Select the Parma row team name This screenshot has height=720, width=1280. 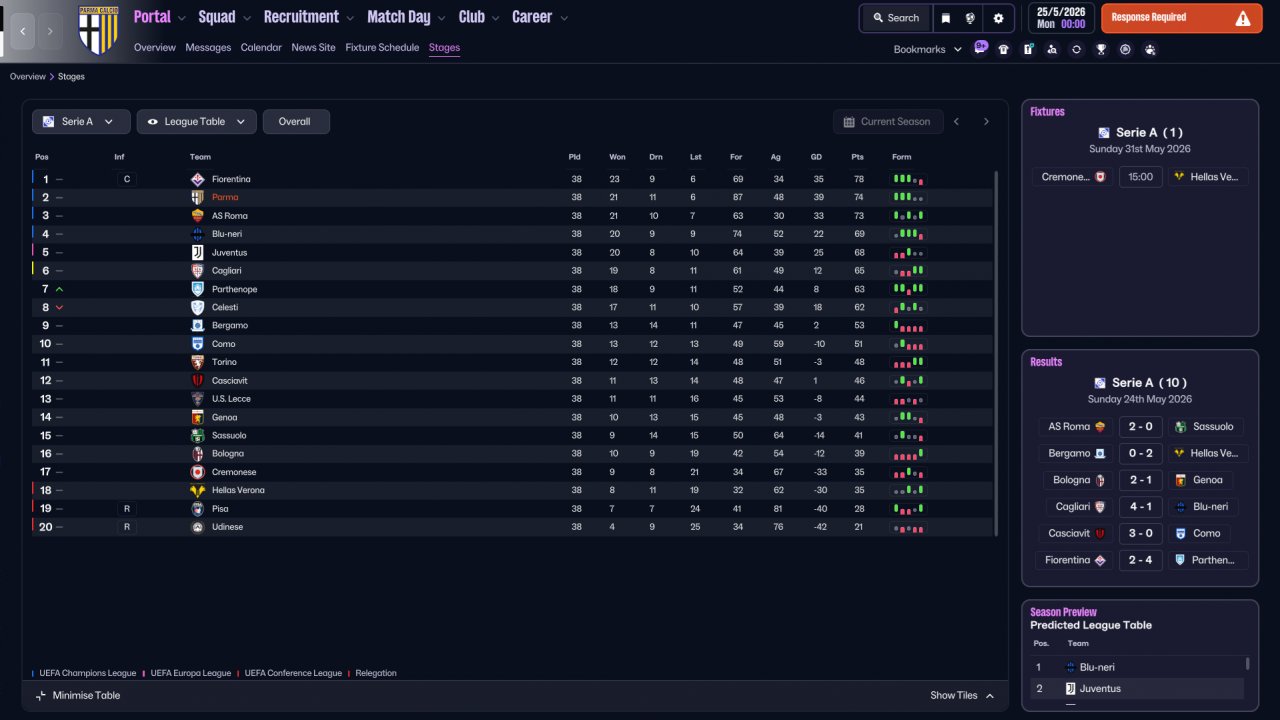point(225,198)
